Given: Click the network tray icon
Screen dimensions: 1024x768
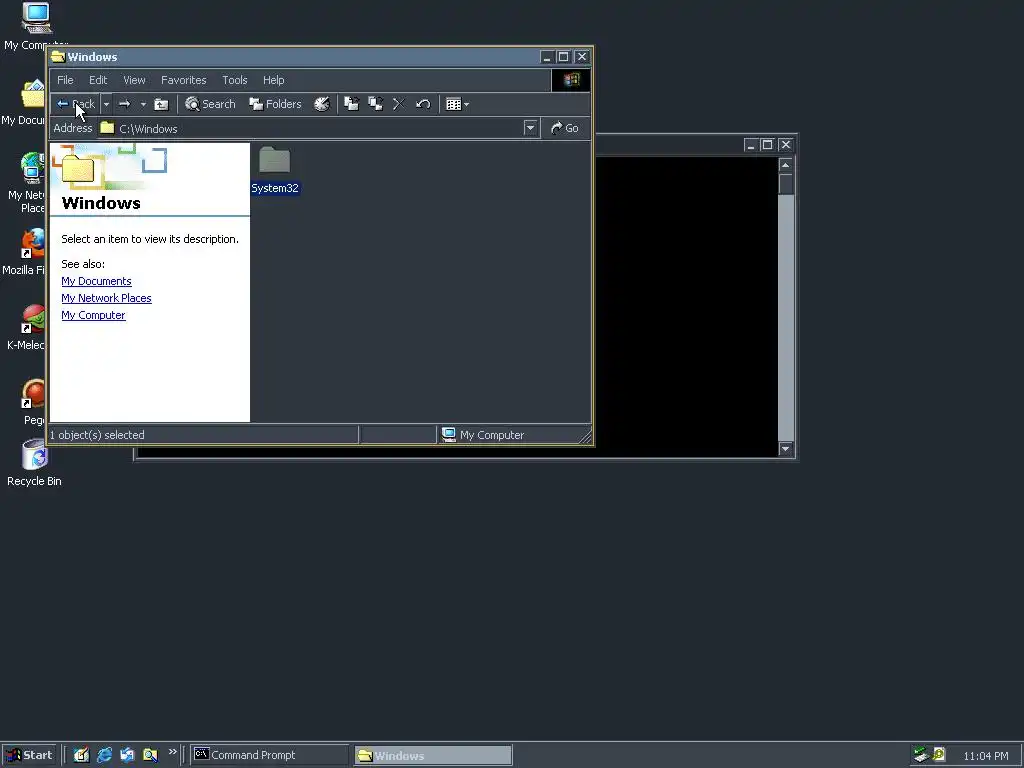Looking at the screenshot, I should coord(921,755).
